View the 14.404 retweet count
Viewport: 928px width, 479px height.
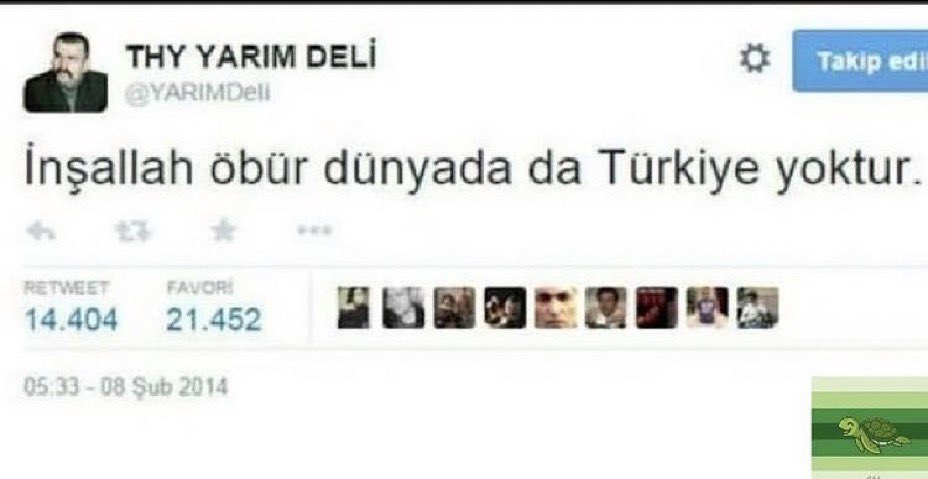[71, 320]
